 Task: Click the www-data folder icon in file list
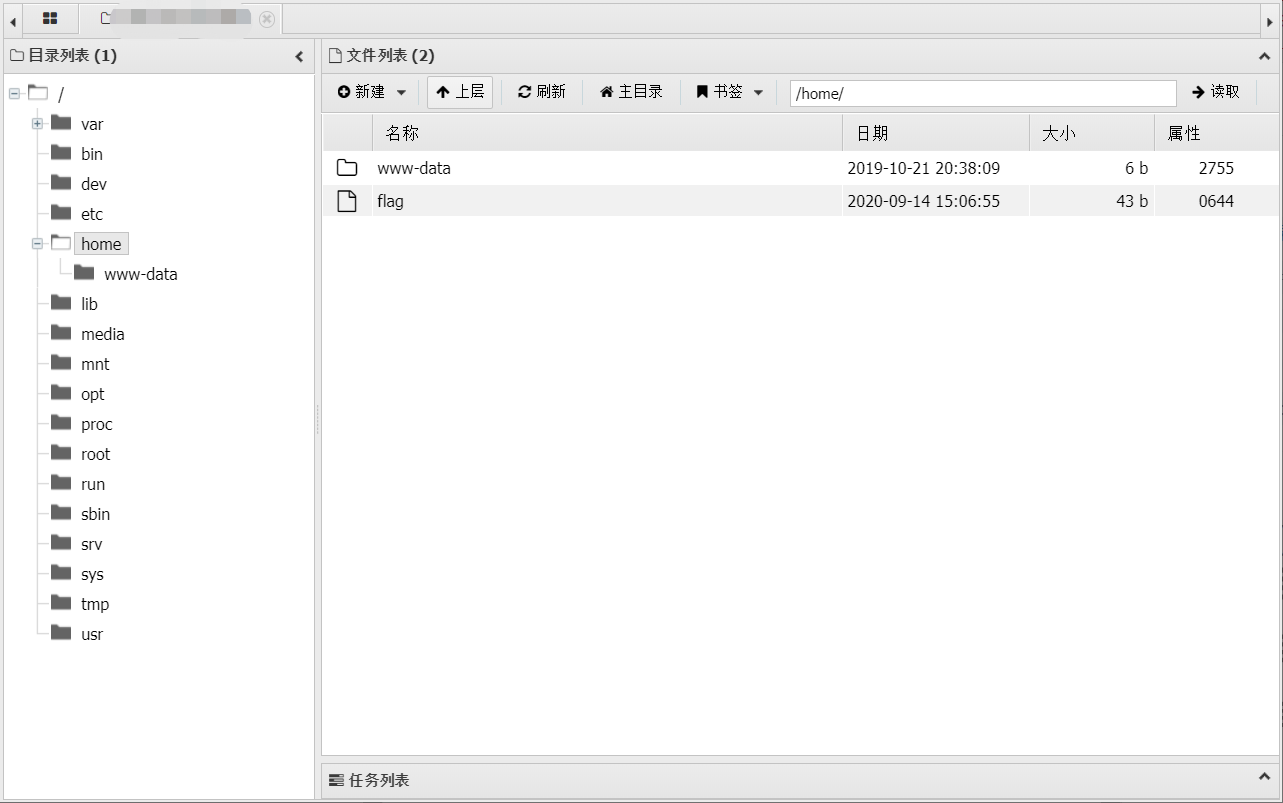[x=346, y=167]
